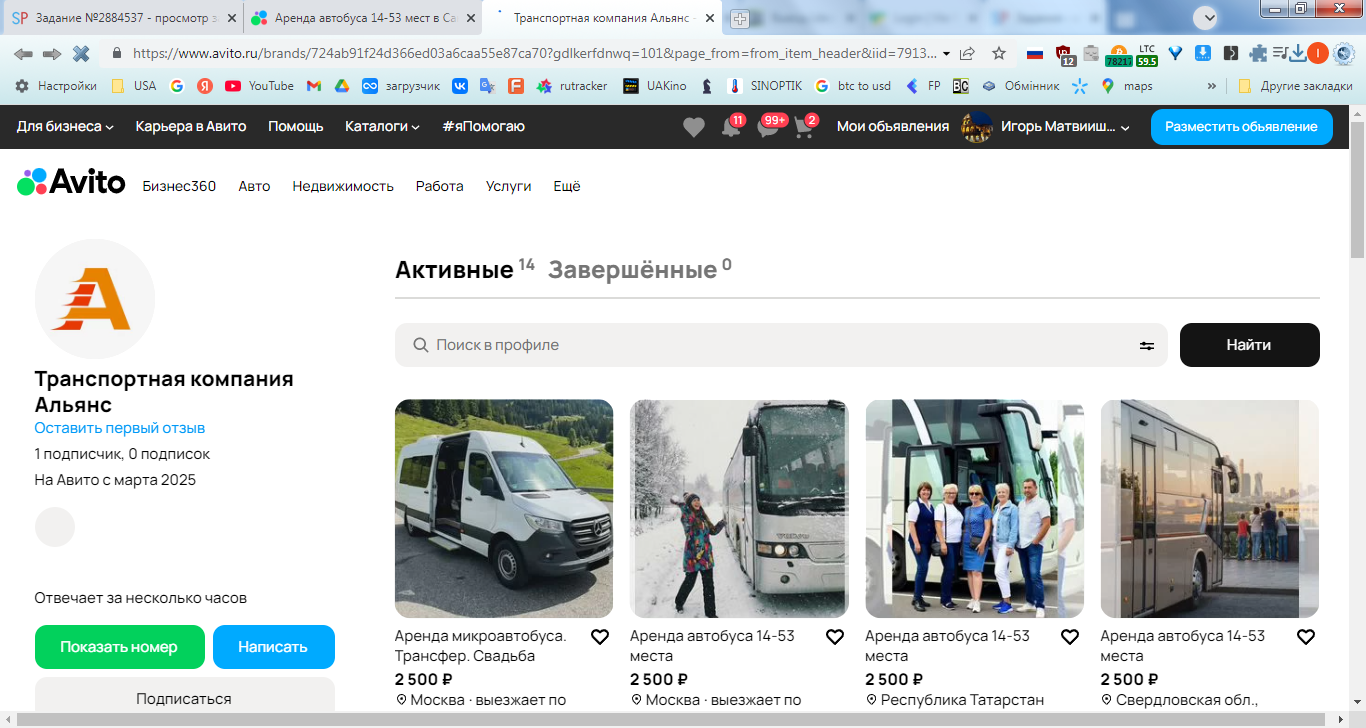Favorite the Tatarstan bus rental listing

tap(1070, 637)
